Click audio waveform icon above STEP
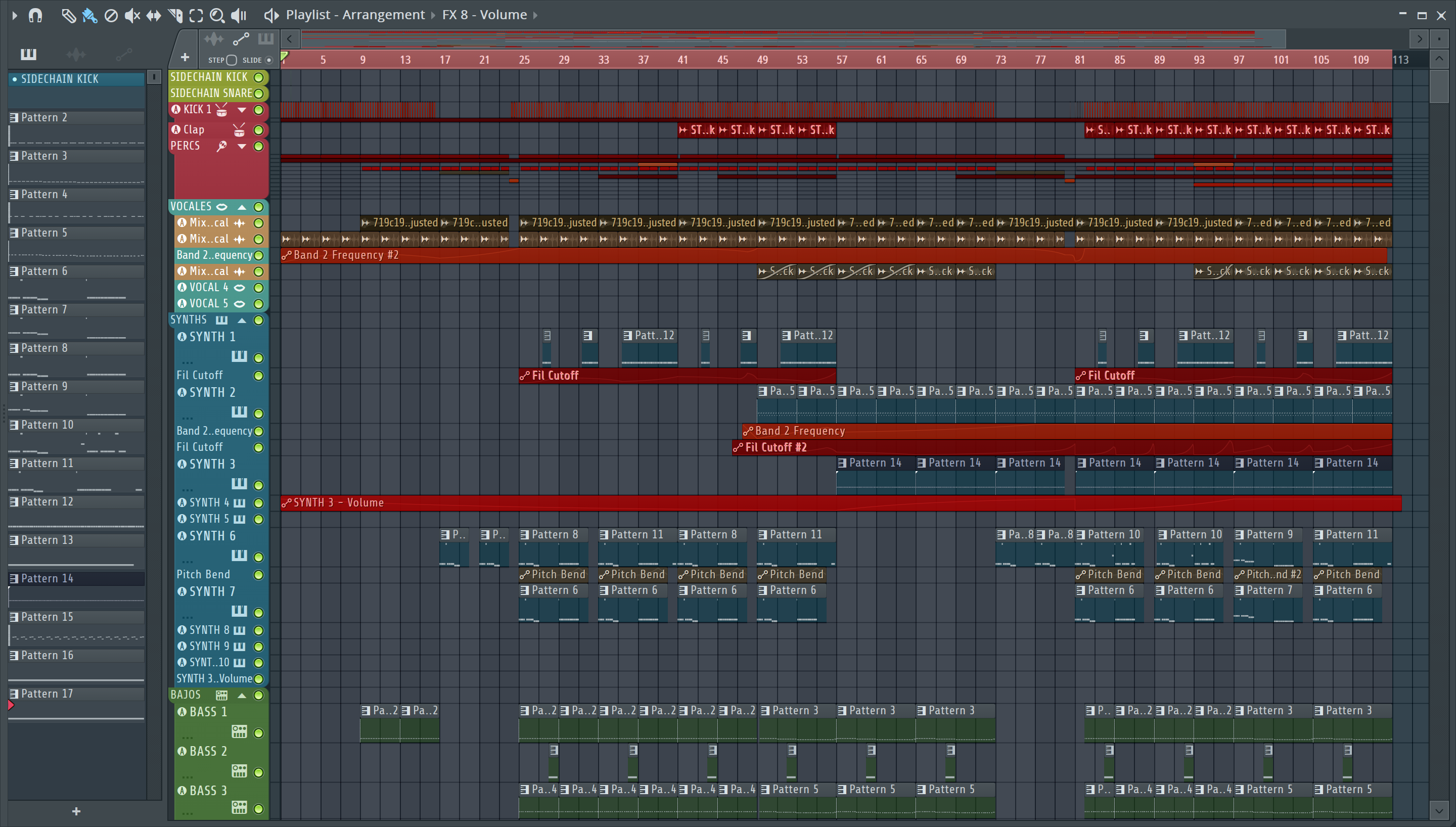This screenshot has width=1456, height=827. tap(214, 38)
